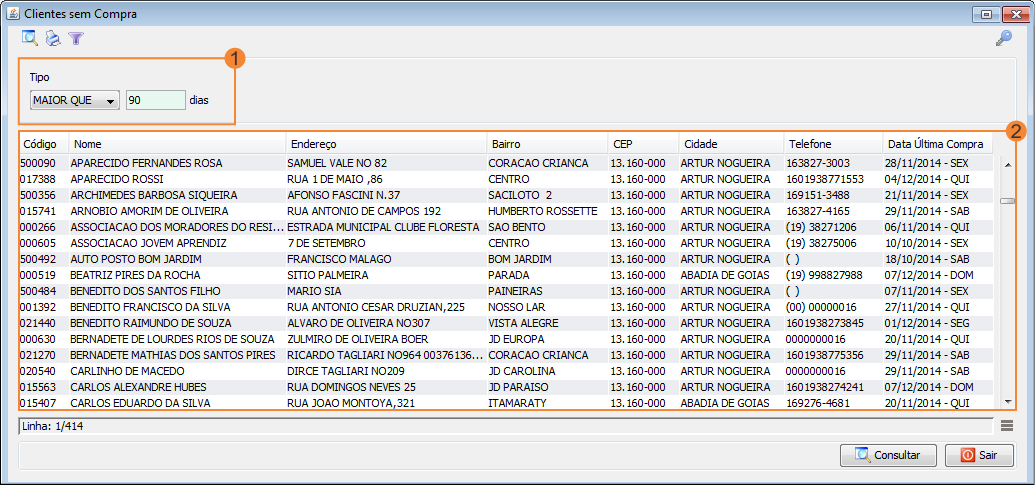
Task: Click the vertical scrollbar thumb
Action: pos(1007,201)
